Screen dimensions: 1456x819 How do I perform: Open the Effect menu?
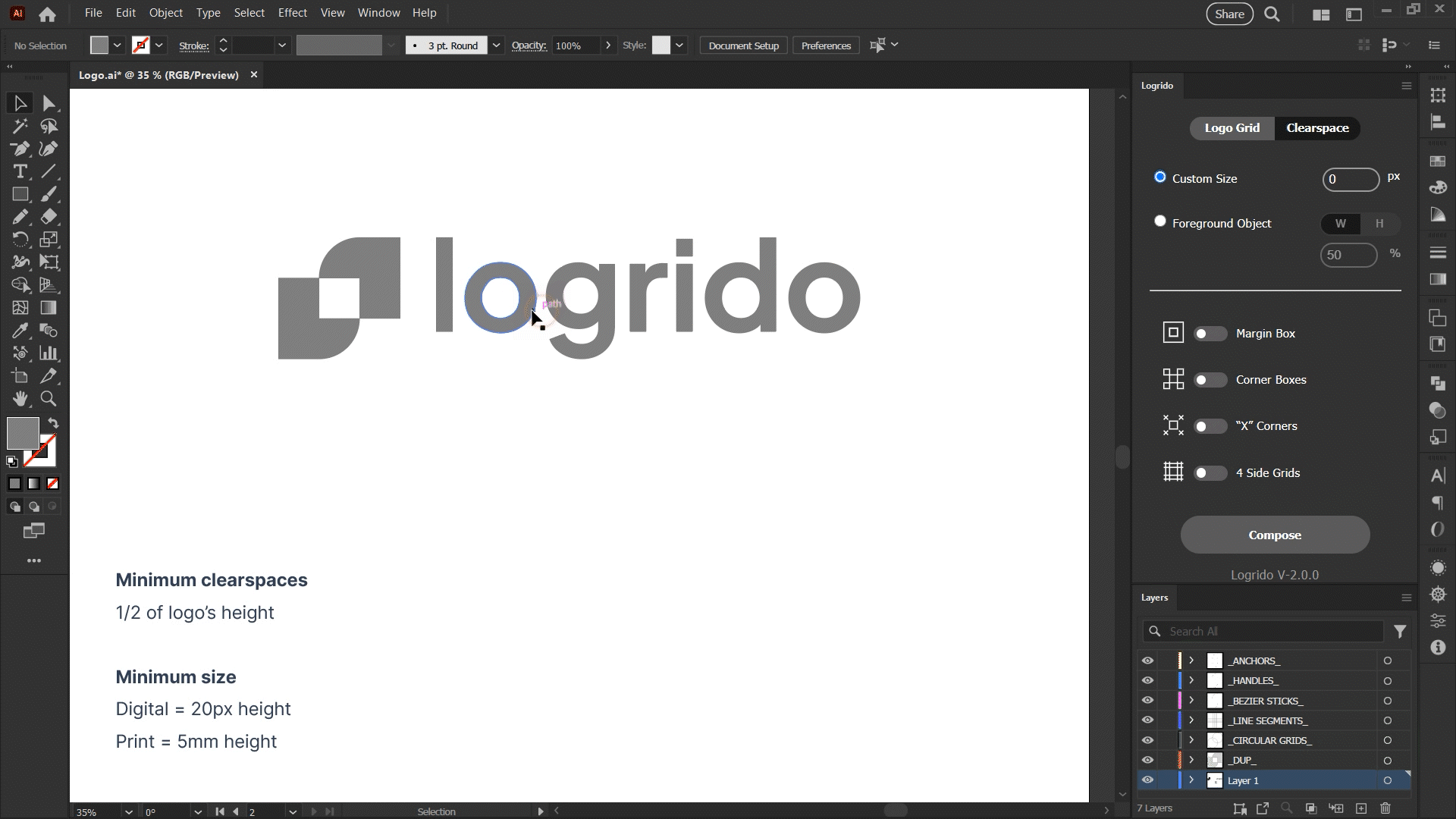tap(292, 13)
